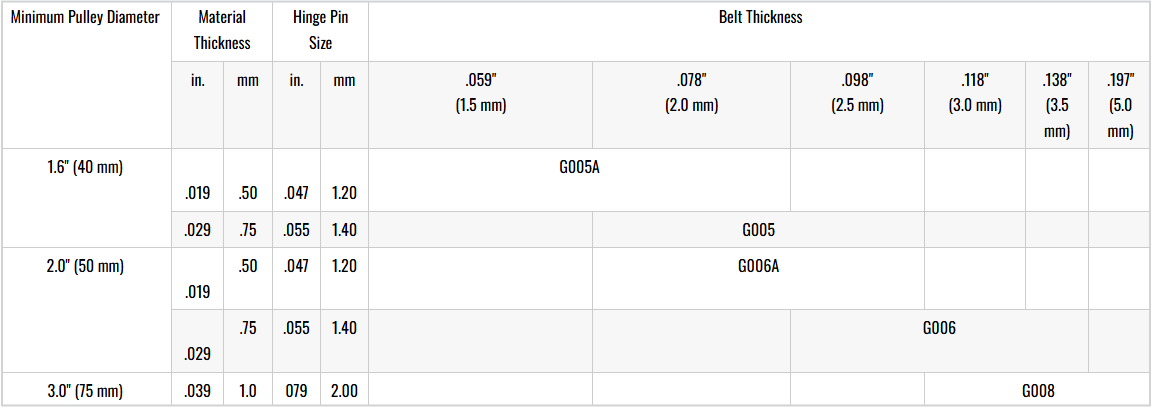Select the 2.0" (50 mm) pulley row label

(85, 267)
